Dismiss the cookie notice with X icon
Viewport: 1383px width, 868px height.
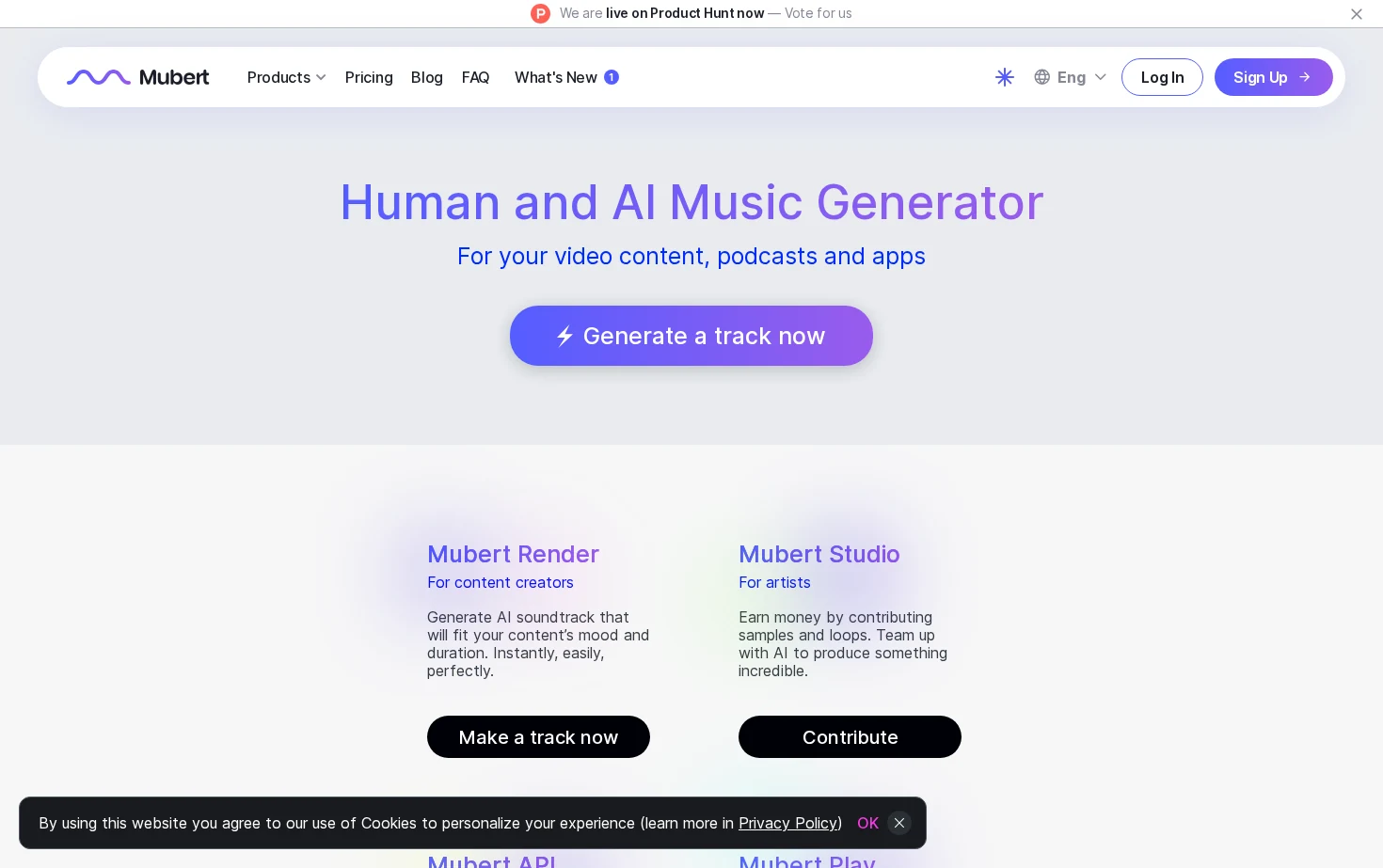tap(899, 823)
